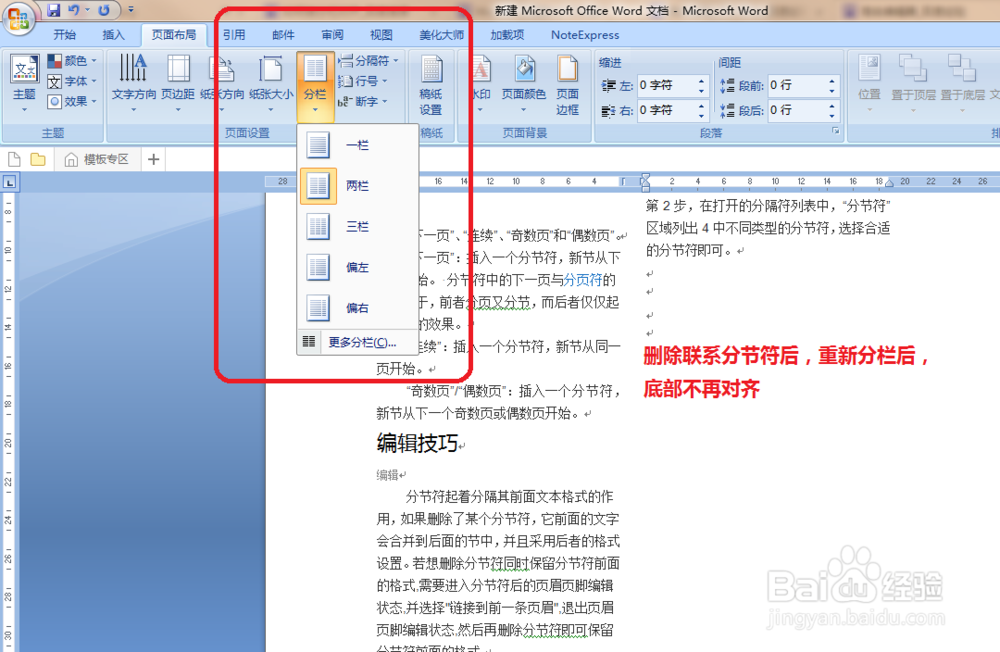Click the Office button logo
Image resolution: width=1000 pixels, height=652 pixels.
[x=18, y=19]
